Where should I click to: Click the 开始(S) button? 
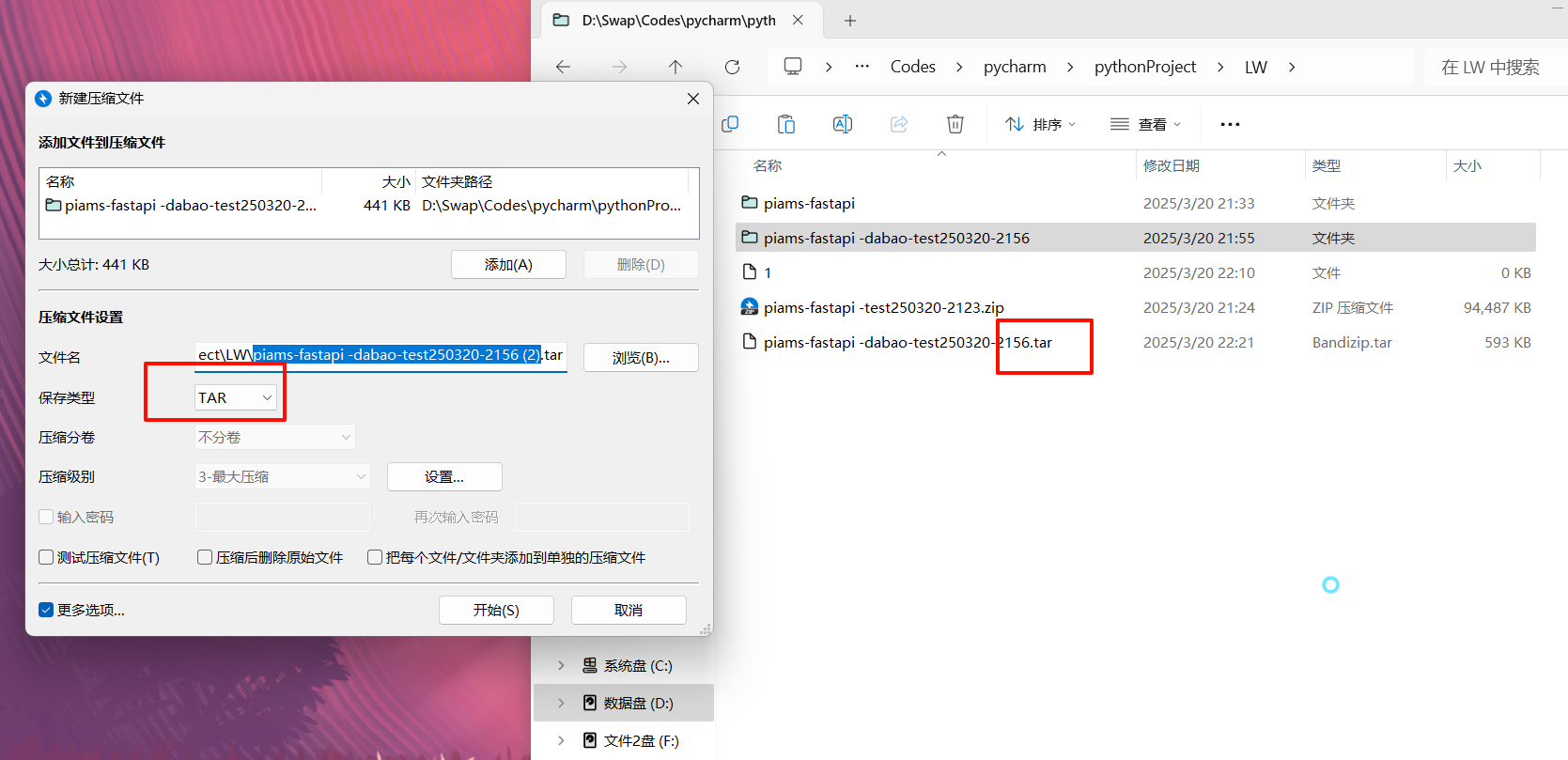[496, 611]
